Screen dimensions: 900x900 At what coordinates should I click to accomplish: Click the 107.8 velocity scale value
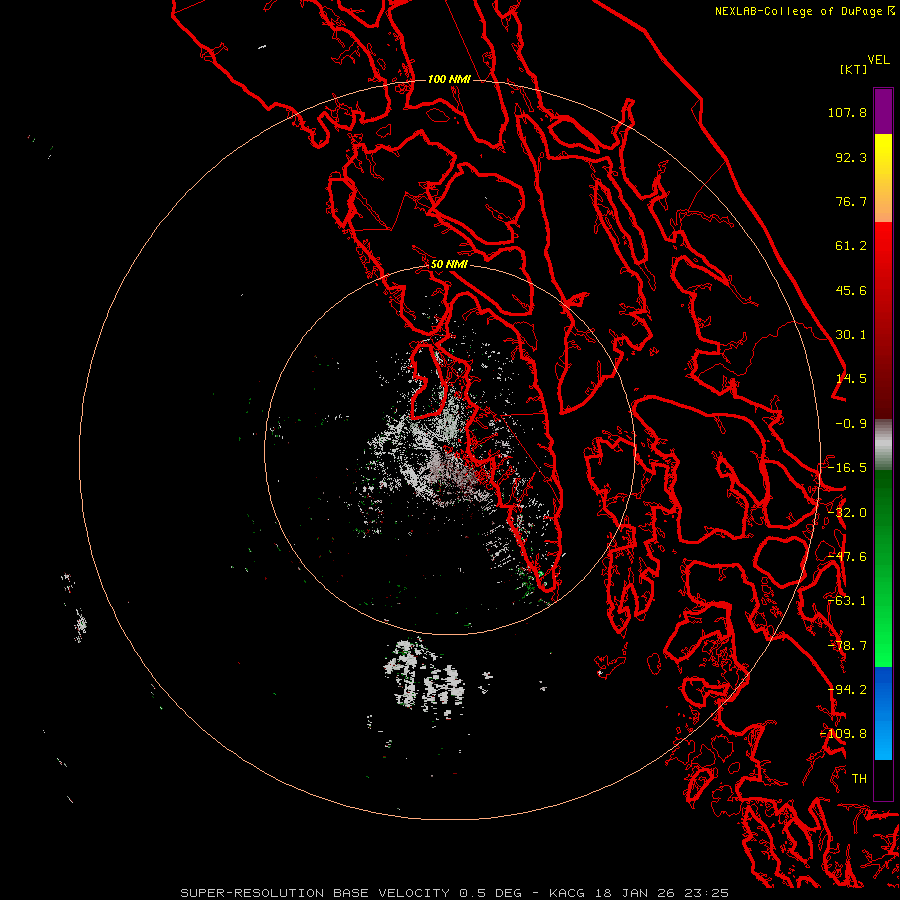[847, 112]
